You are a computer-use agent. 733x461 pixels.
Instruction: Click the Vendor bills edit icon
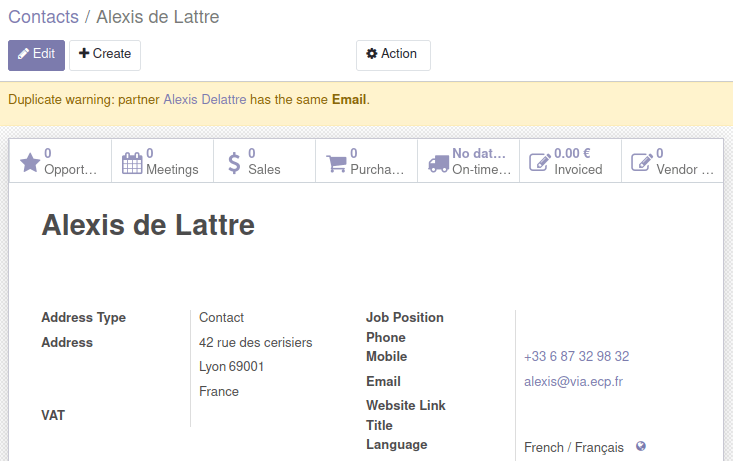click(642, 162)
